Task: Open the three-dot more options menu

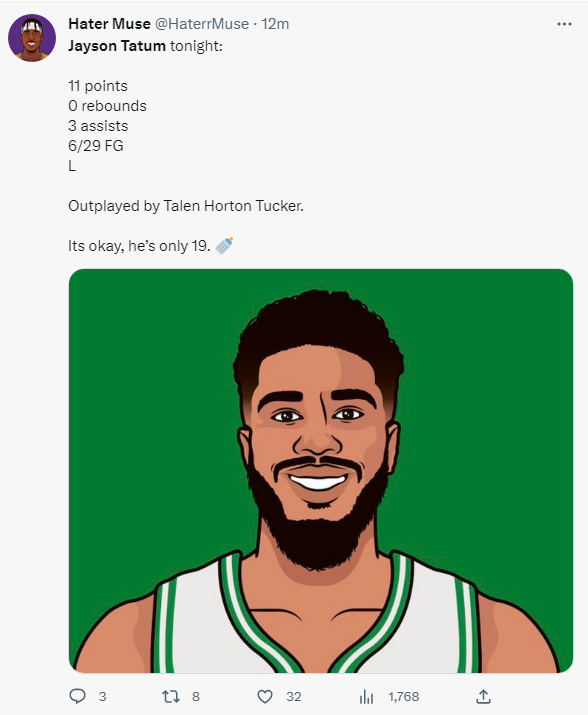Action: [x=564, y=24]
